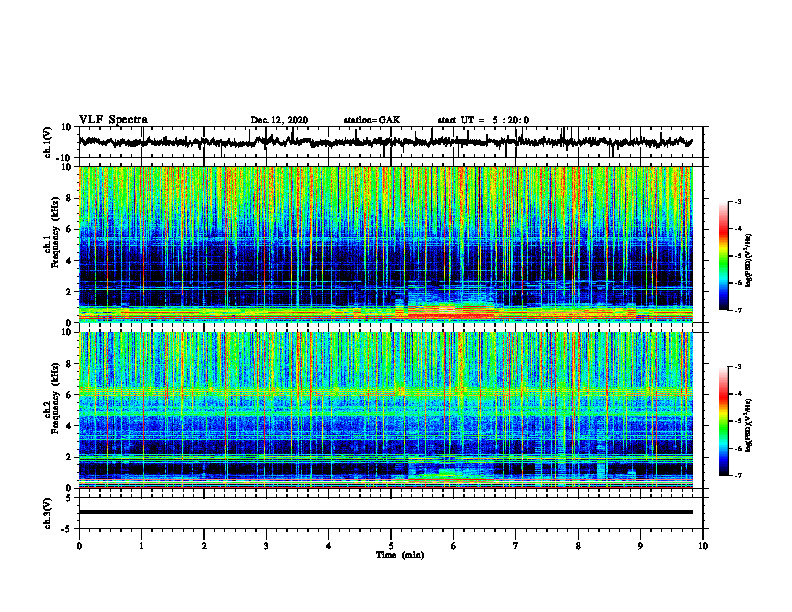Click the "4" kHz tick on ch.2 spectrogram

(70, 426)
